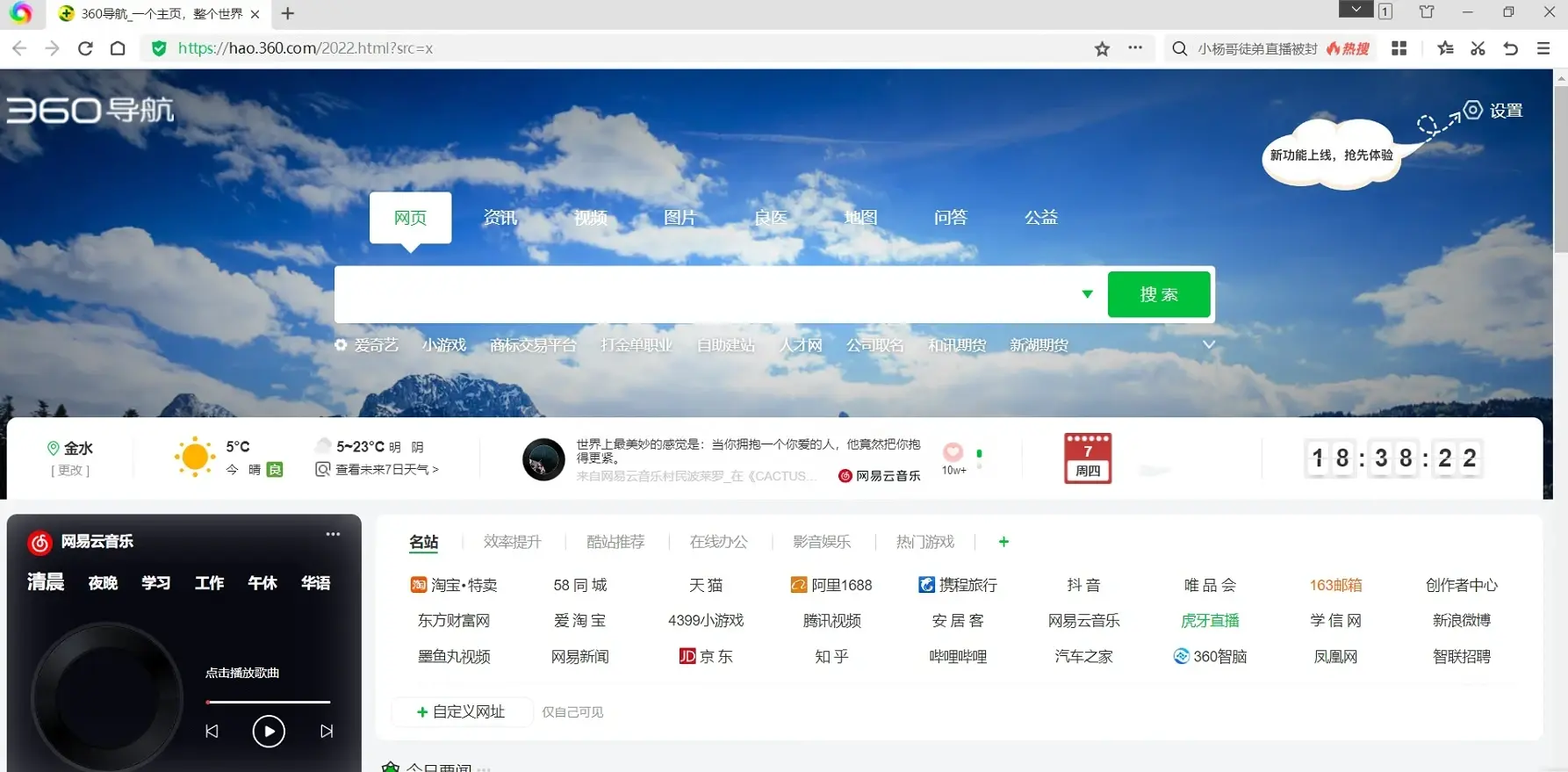Click the browser address bar URL
Screen dimensions: 1568x772
pyautogui.click(x=306, y=48)
